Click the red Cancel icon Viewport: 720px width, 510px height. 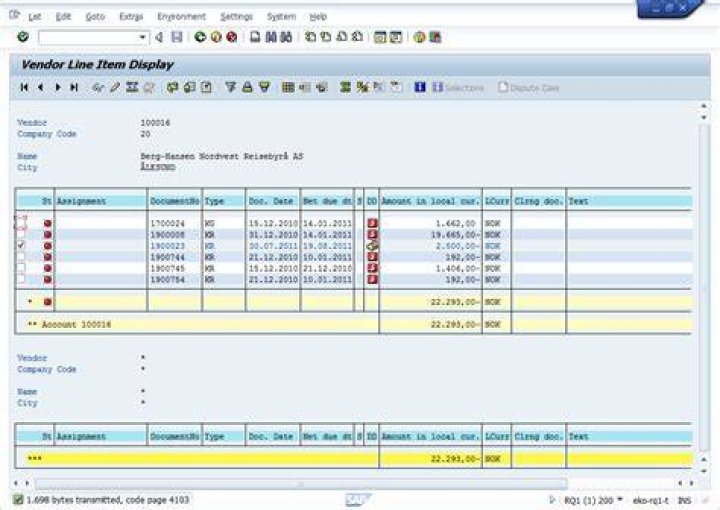(x=232, y=37)
